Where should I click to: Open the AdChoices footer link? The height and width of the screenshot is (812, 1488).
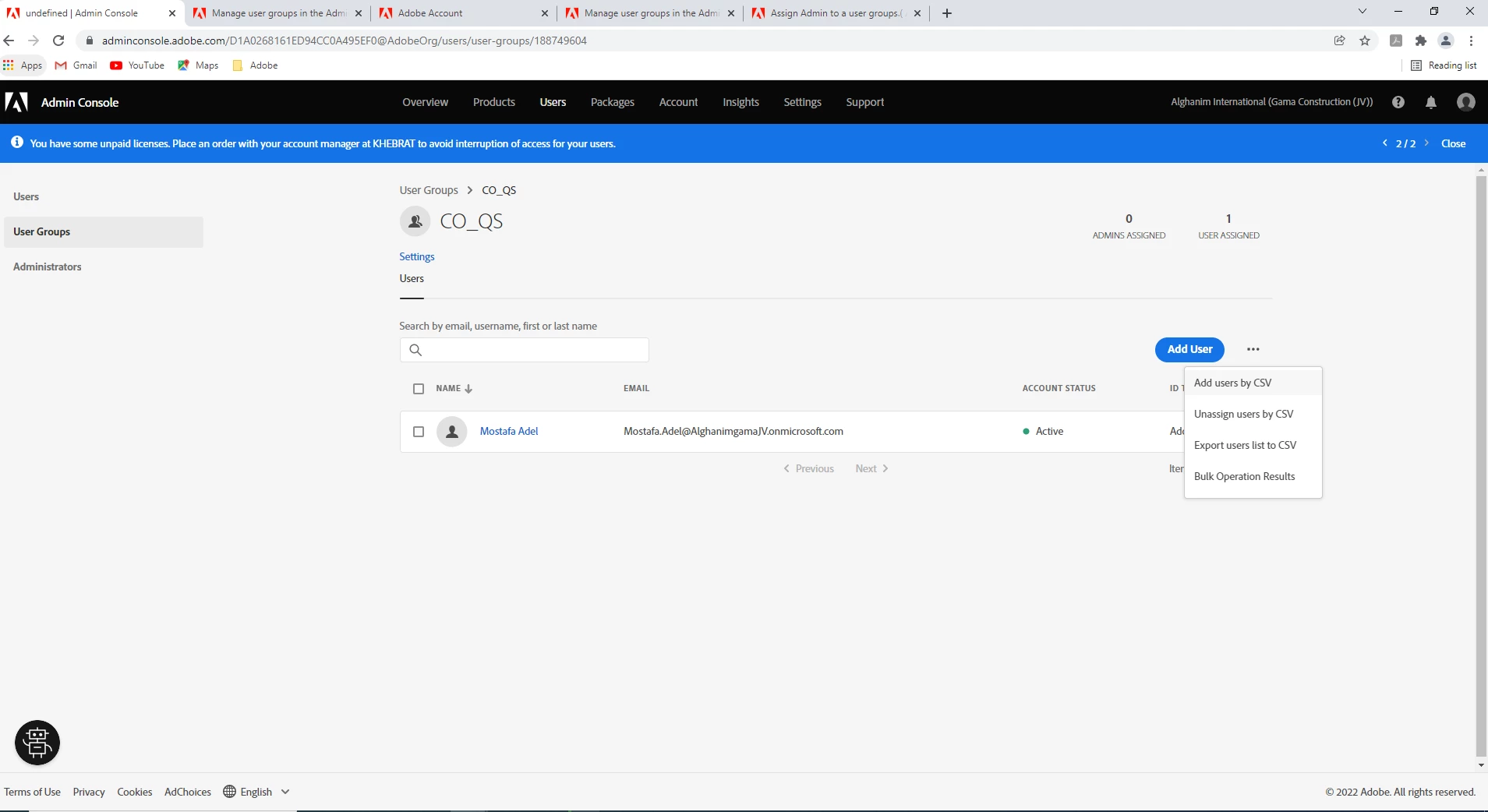(x=188, y=792)
